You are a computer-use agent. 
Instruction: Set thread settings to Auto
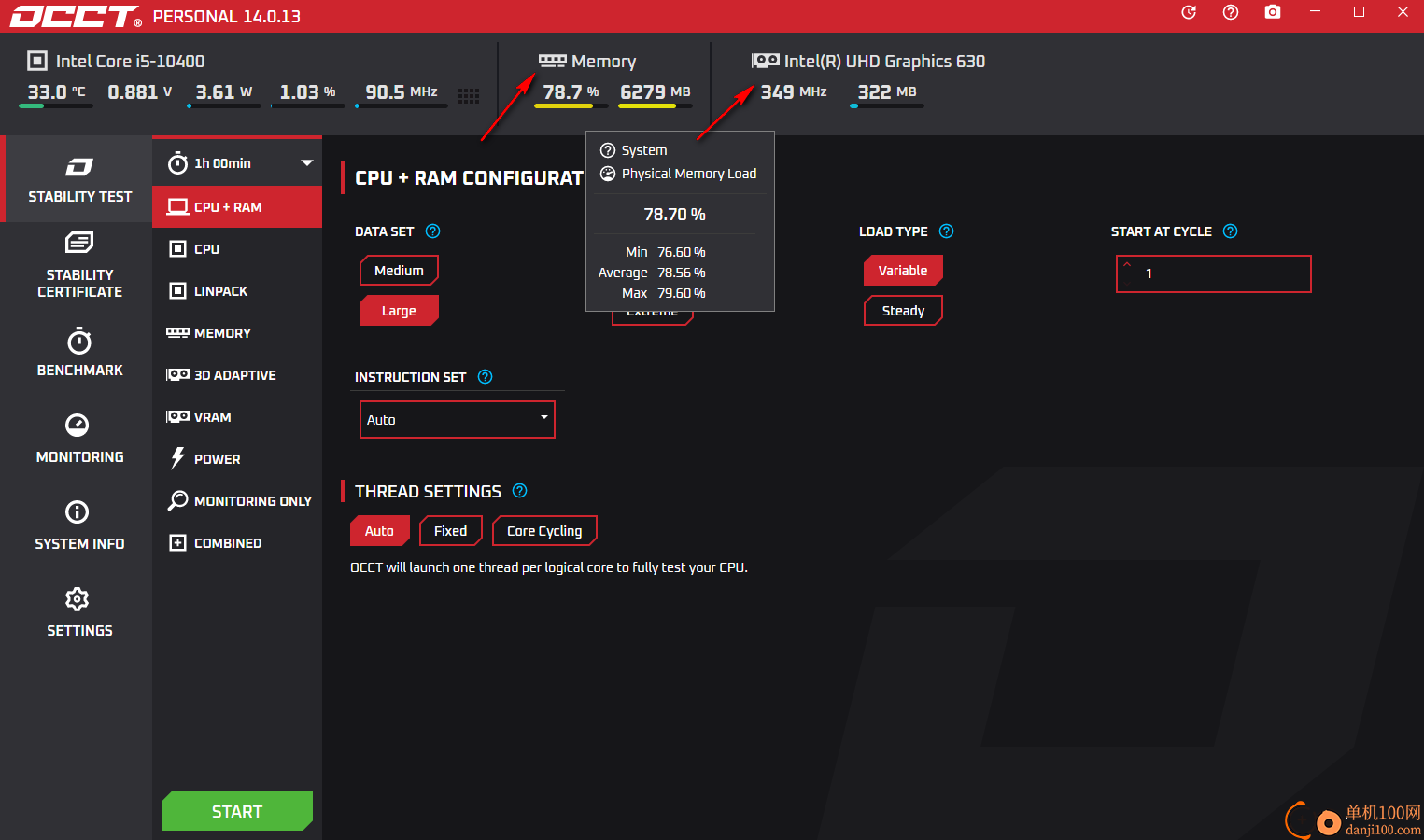coord(379,531)
